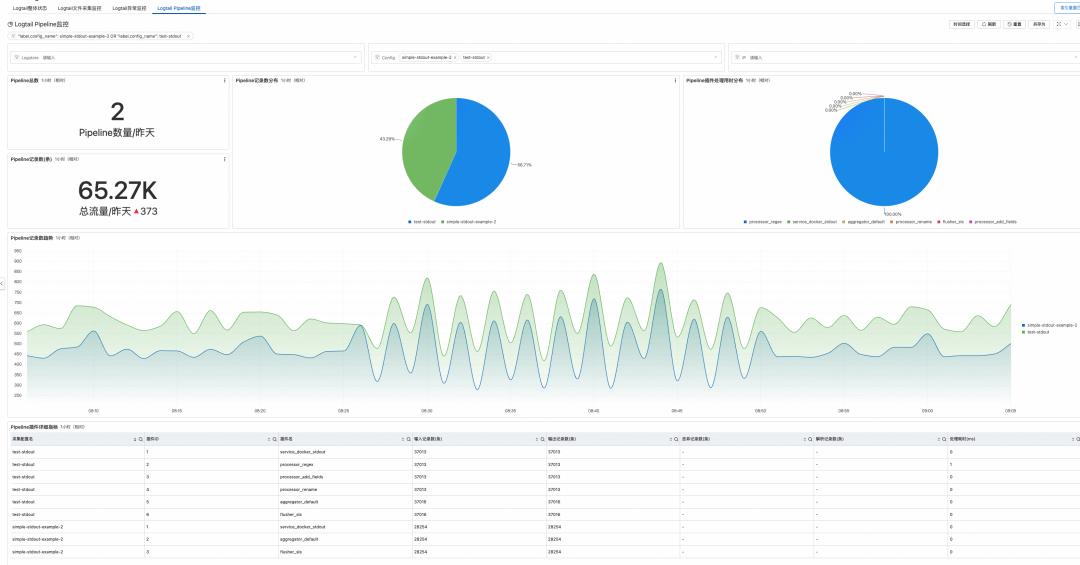1080x565 pixels.
Task: Toggle service_docker_stdout legend in plugin time pie
Action: (x=812, y=222)
